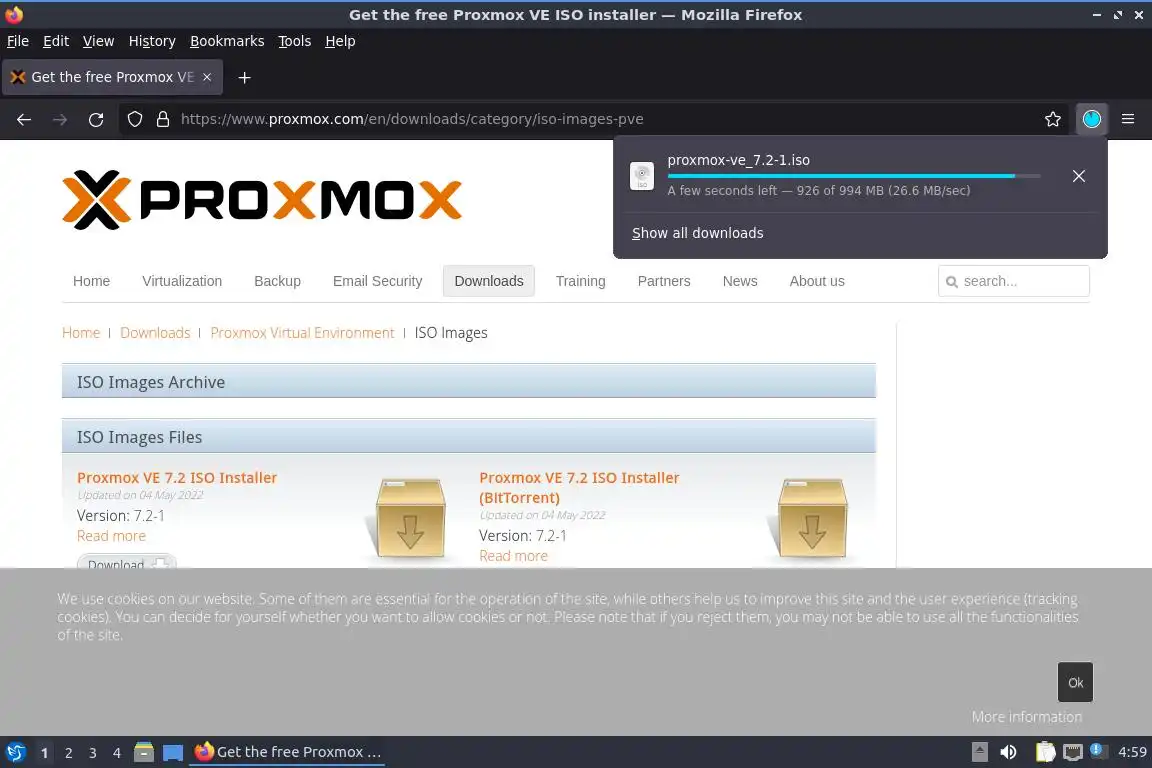Image resolution: width=1152 pixels, height=768 pixels.
Task: Click the URL address bar
Action: [595, 119]
